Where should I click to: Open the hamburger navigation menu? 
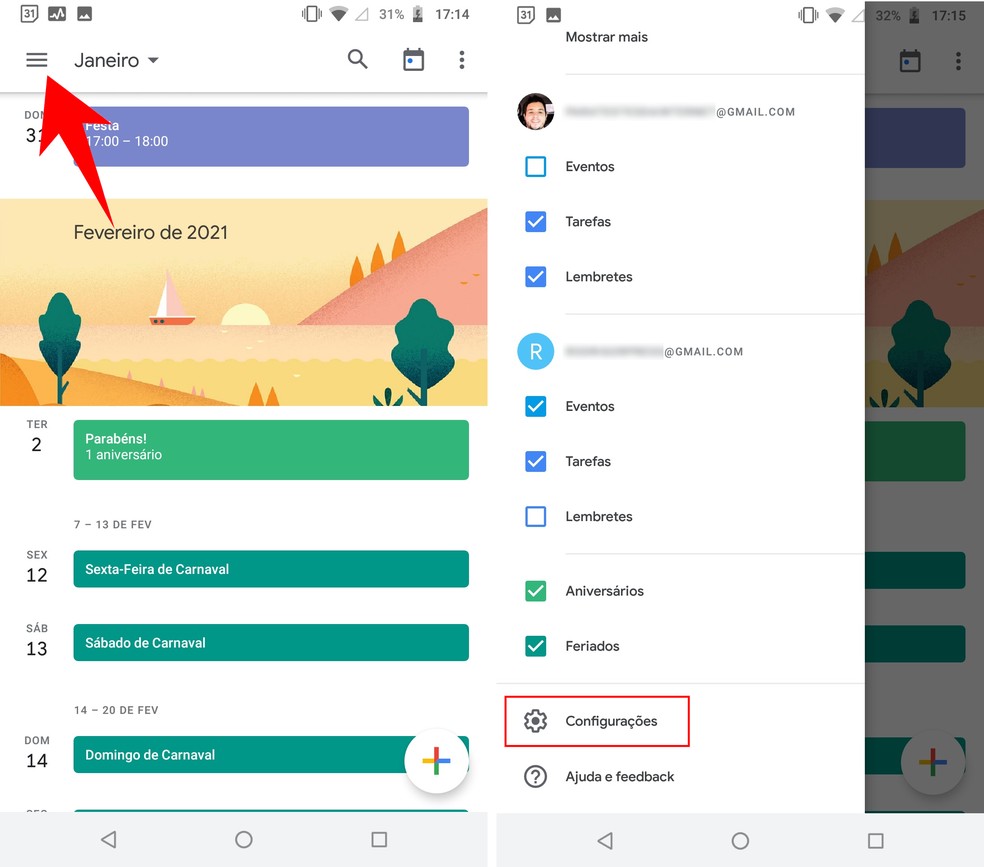point(36,59)
